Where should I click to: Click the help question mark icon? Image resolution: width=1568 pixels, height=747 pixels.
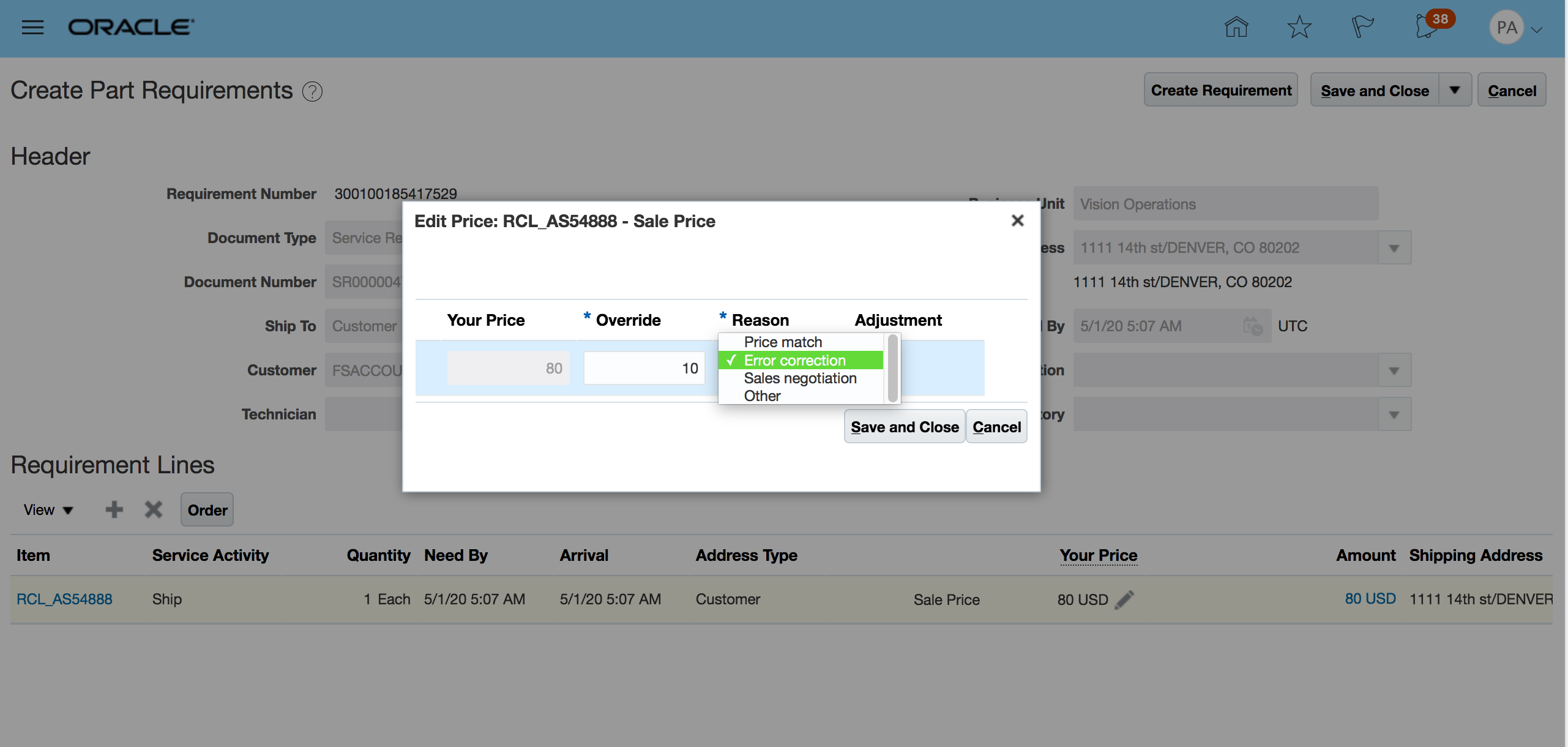click(x=312, y=92)
